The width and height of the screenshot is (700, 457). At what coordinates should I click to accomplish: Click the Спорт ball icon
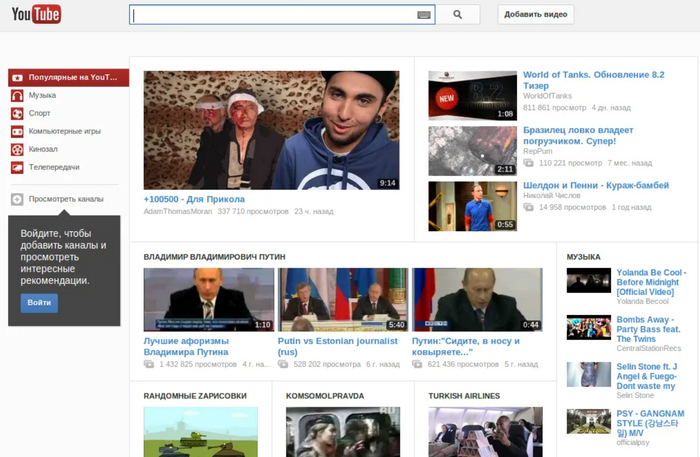click(x=17, y=113)
